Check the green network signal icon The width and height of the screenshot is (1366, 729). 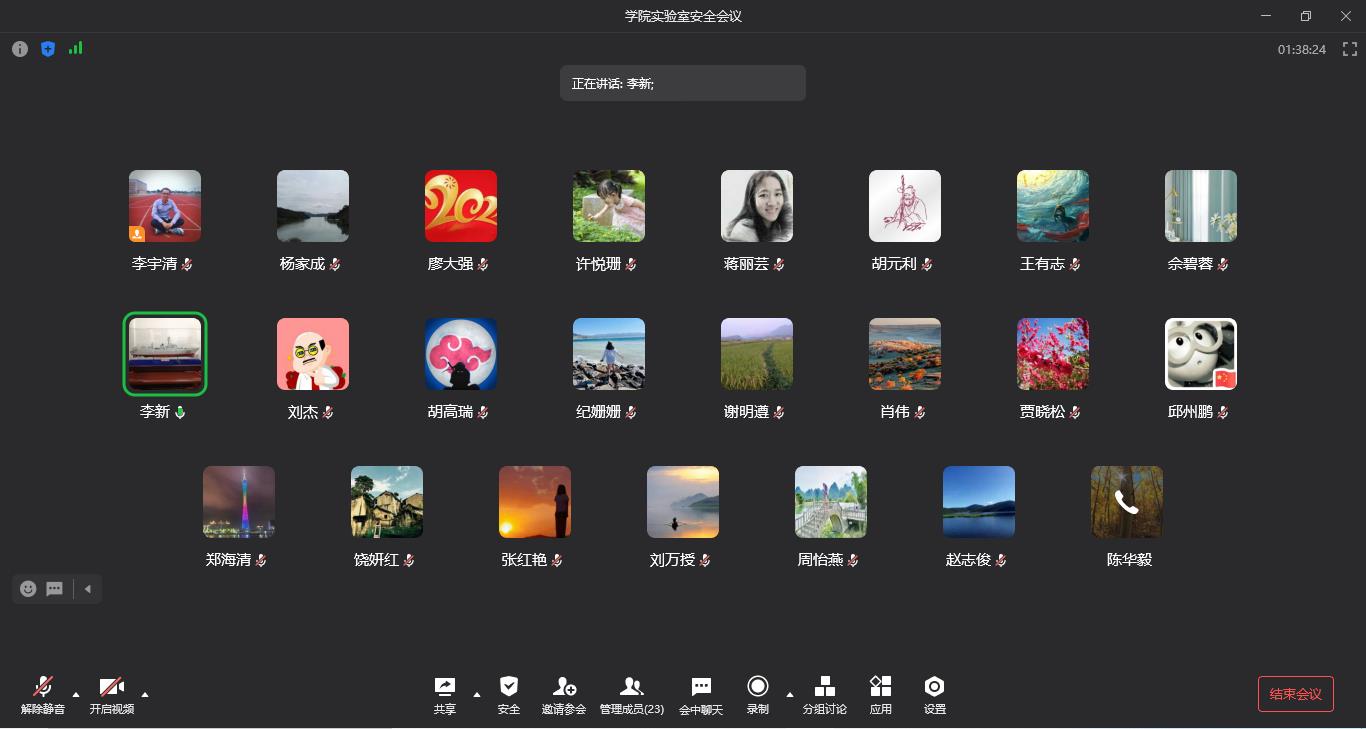[76, 48]
